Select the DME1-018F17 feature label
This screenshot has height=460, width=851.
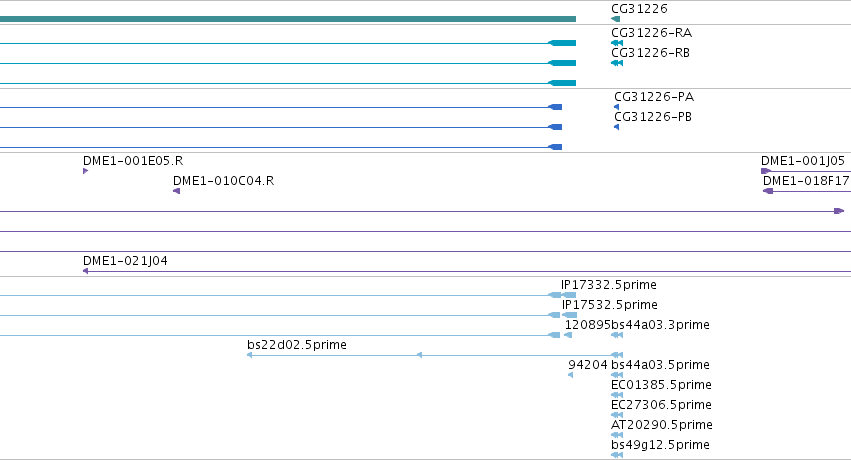coord(806,181)
